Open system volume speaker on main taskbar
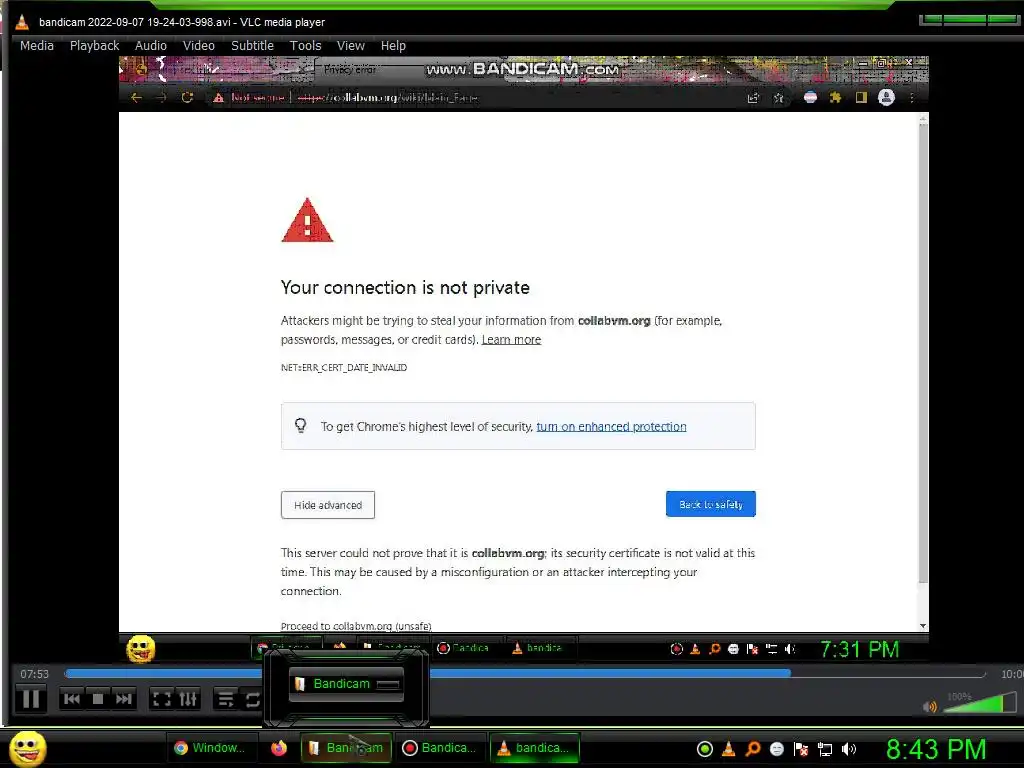Image resolution: width=1024 pixels, height=768 pixels. click(849, 749)
